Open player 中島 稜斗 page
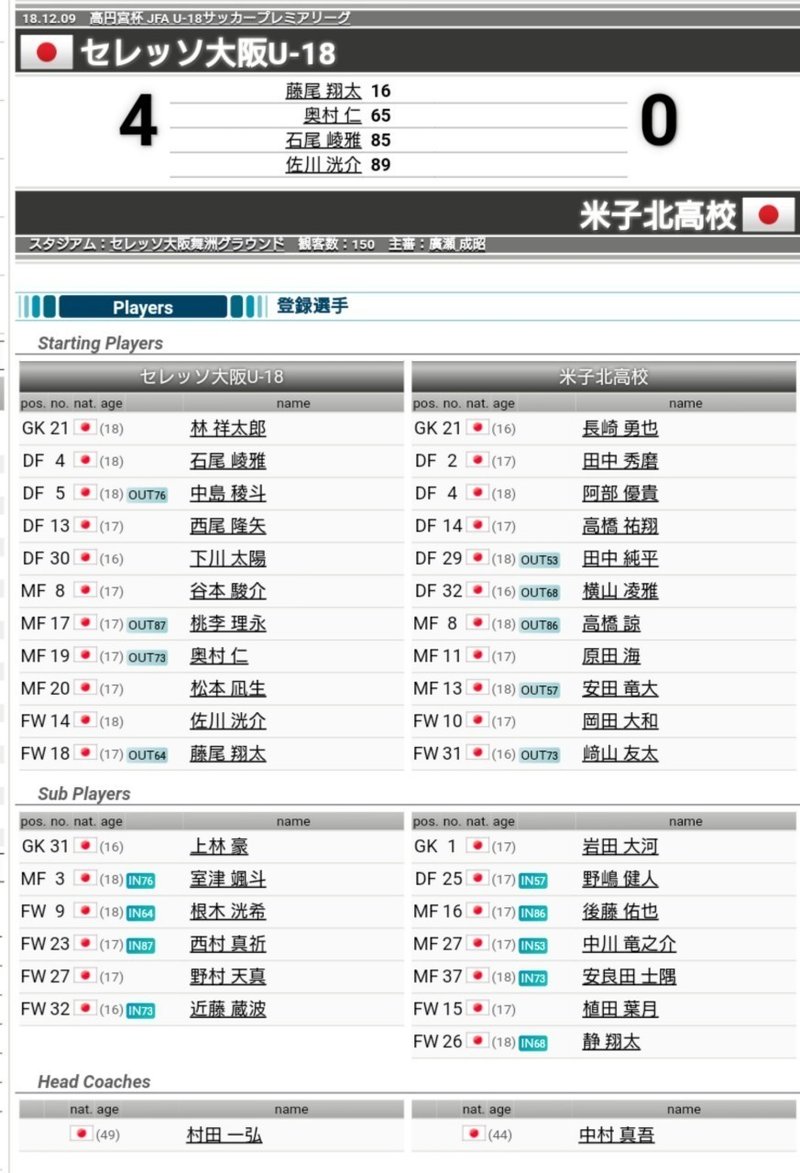Viewport: 800px width, 1173px height. coord(228,494)
